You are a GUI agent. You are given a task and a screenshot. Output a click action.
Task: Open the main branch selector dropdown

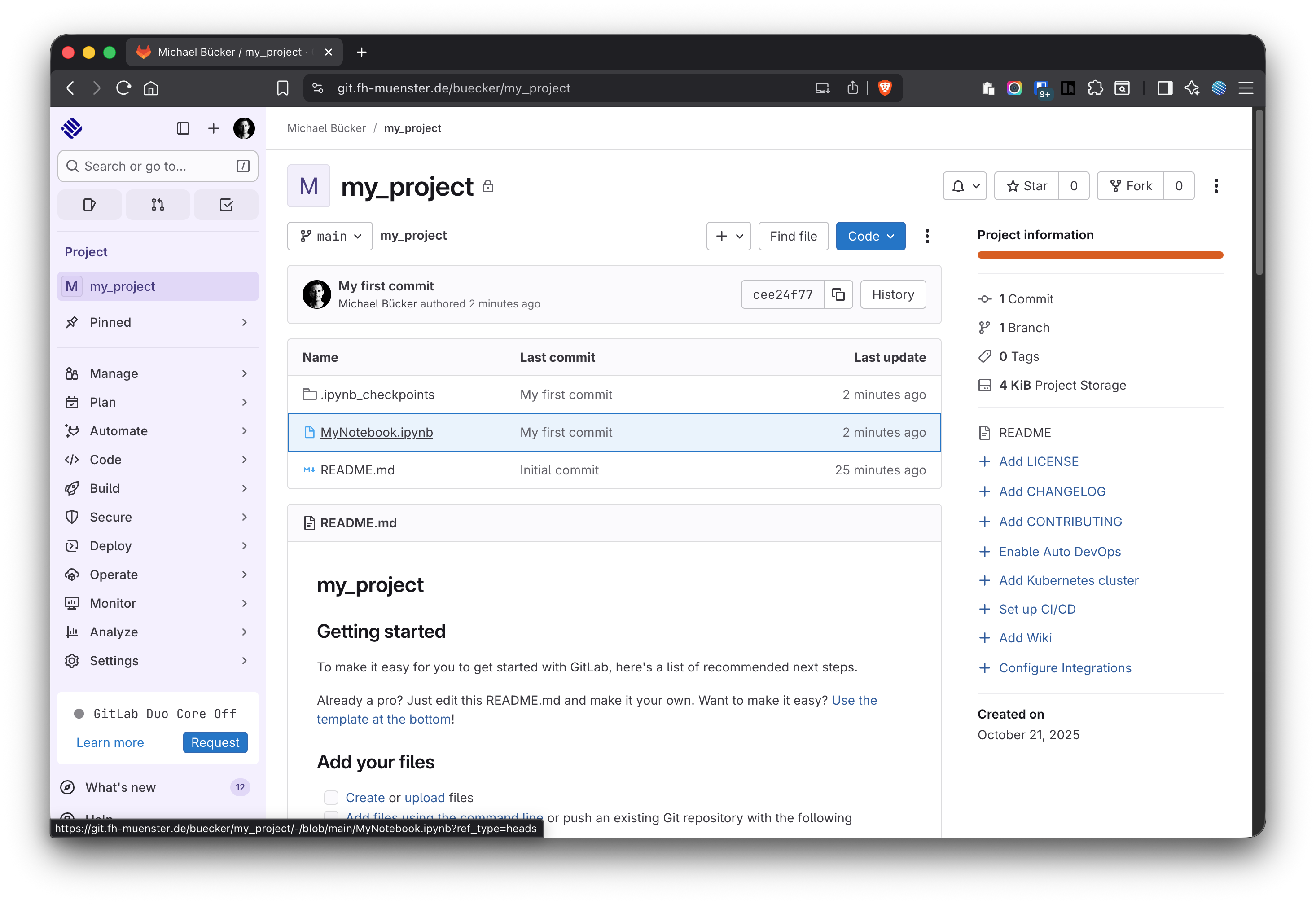[x=329, y=236]
